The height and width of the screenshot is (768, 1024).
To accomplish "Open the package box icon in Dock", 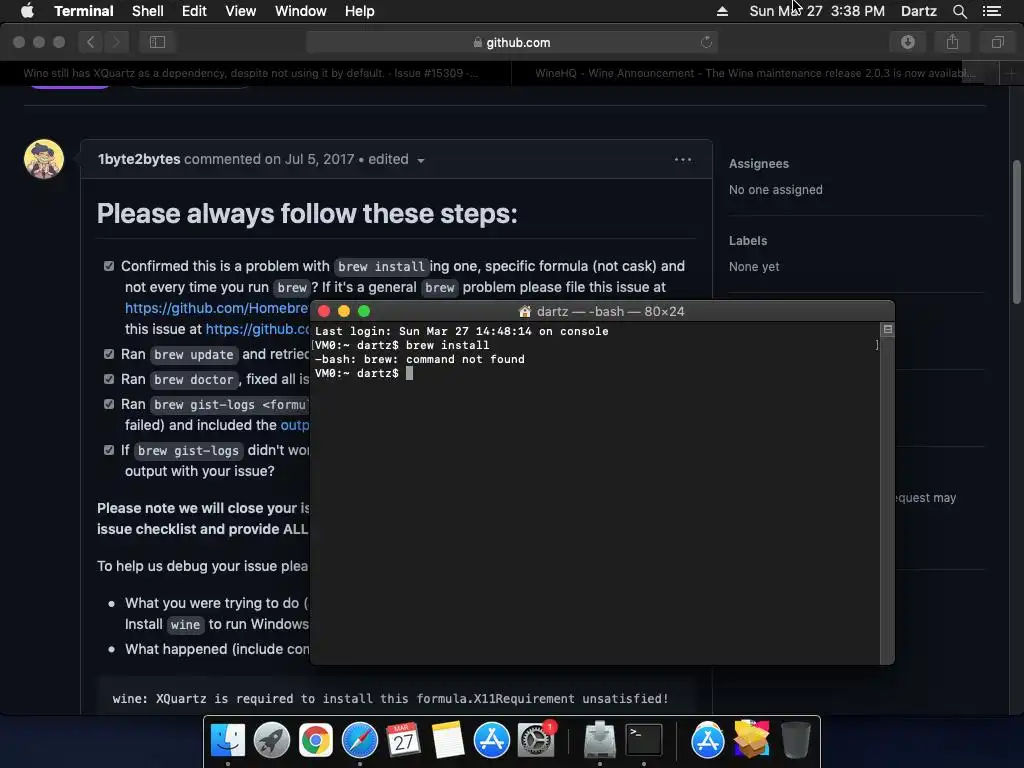I will tap(751, 740).
